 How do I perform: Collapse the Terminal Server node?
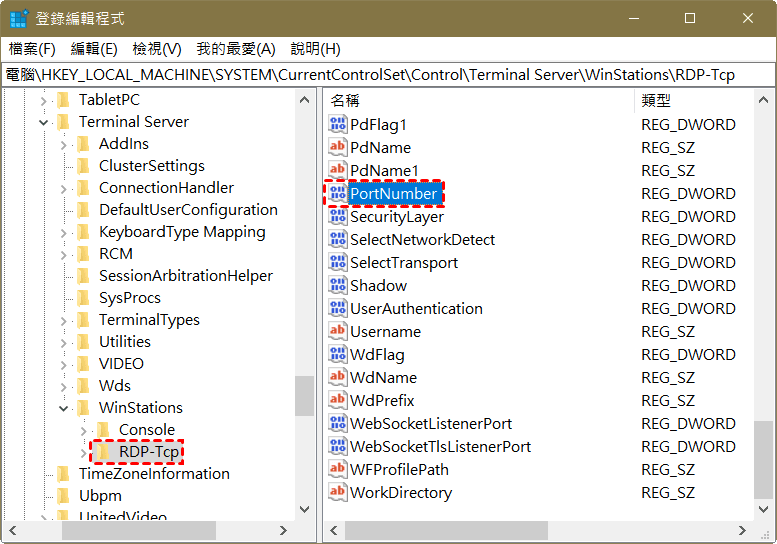pos(44,122)
